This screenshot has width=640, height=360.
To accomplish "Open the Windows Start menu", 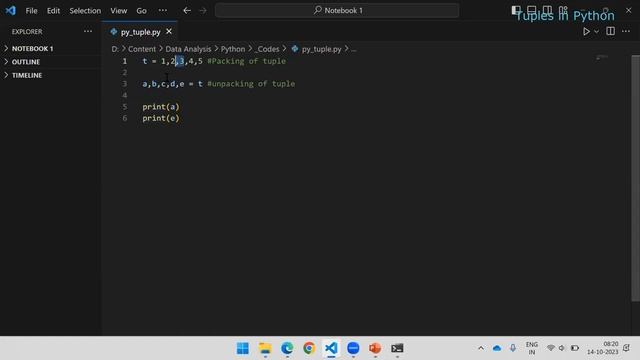I will [x=242, y=348].
